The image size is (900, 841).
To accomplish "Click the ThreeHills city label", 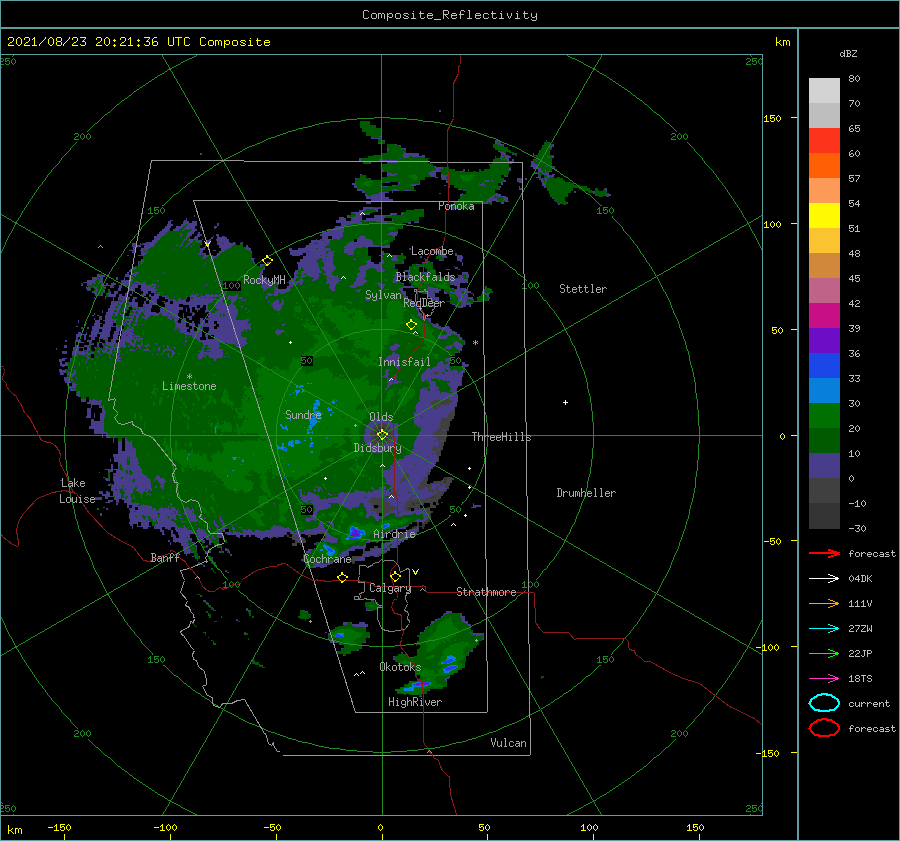I will (x=502, y=437).
